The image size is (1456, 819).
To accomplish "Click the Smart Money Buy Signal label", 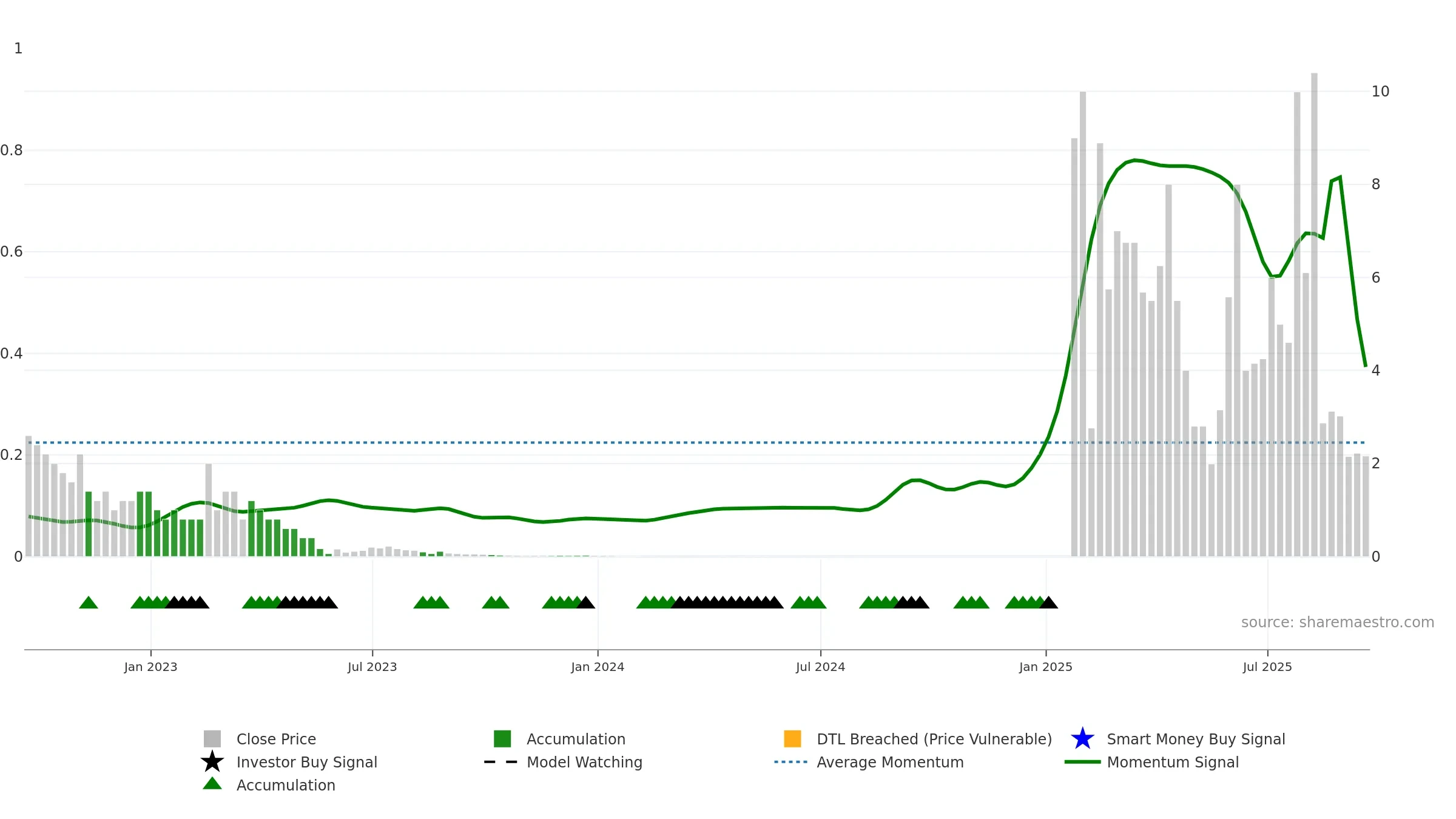I will pos(1196,739).
